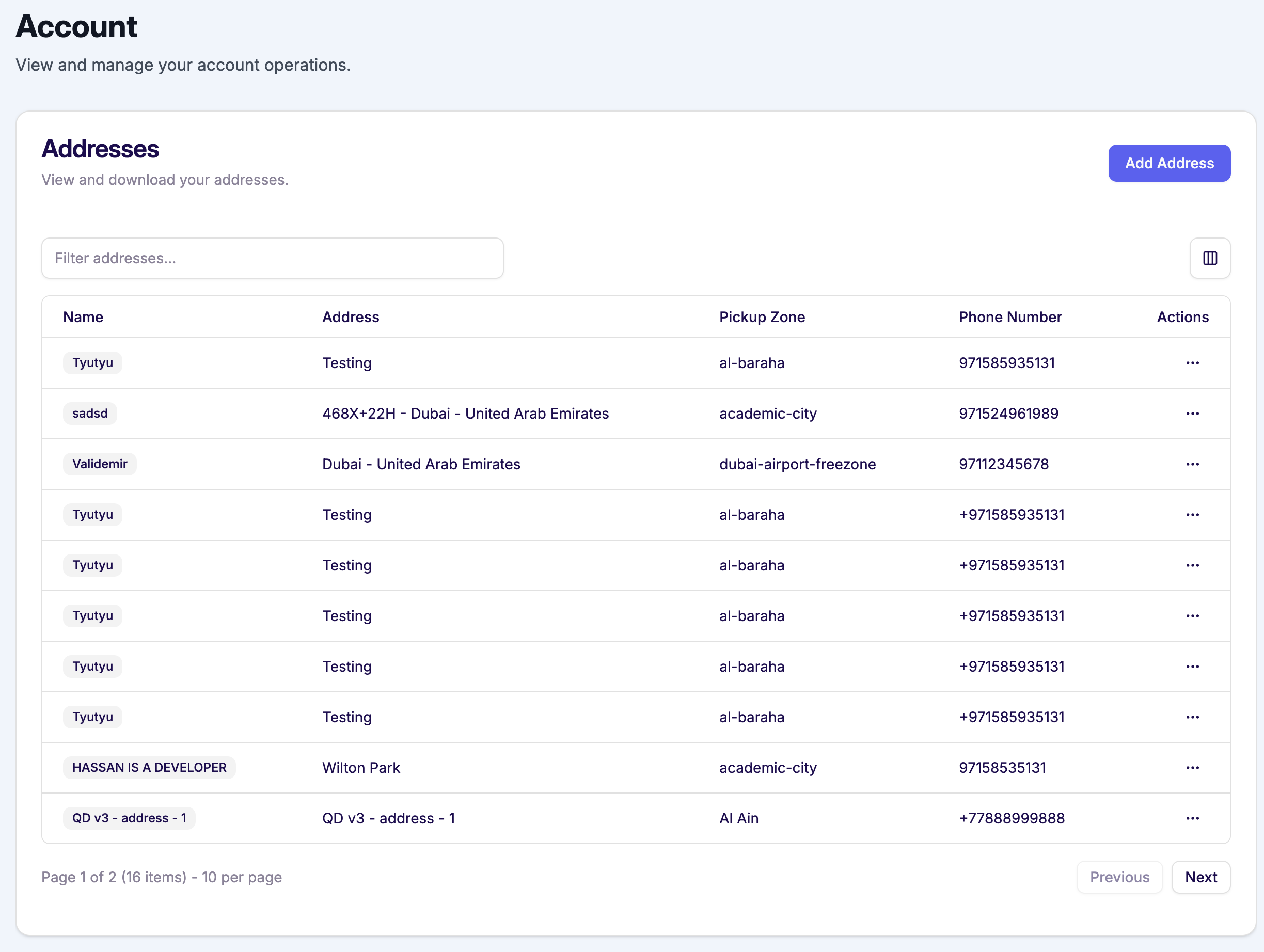The image size is (1264, 952).
Task: Click the Previous page button
Action: point(1119,877)
